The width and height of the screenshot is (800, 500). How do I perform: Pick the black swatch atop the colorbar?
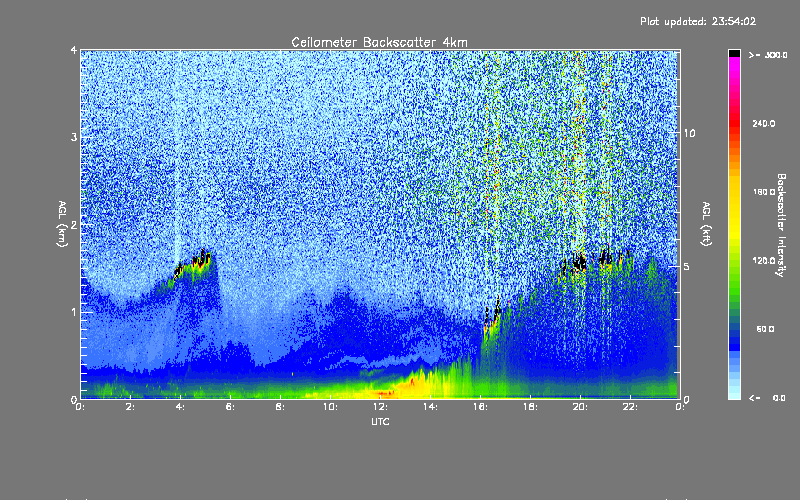pos(734,53)
